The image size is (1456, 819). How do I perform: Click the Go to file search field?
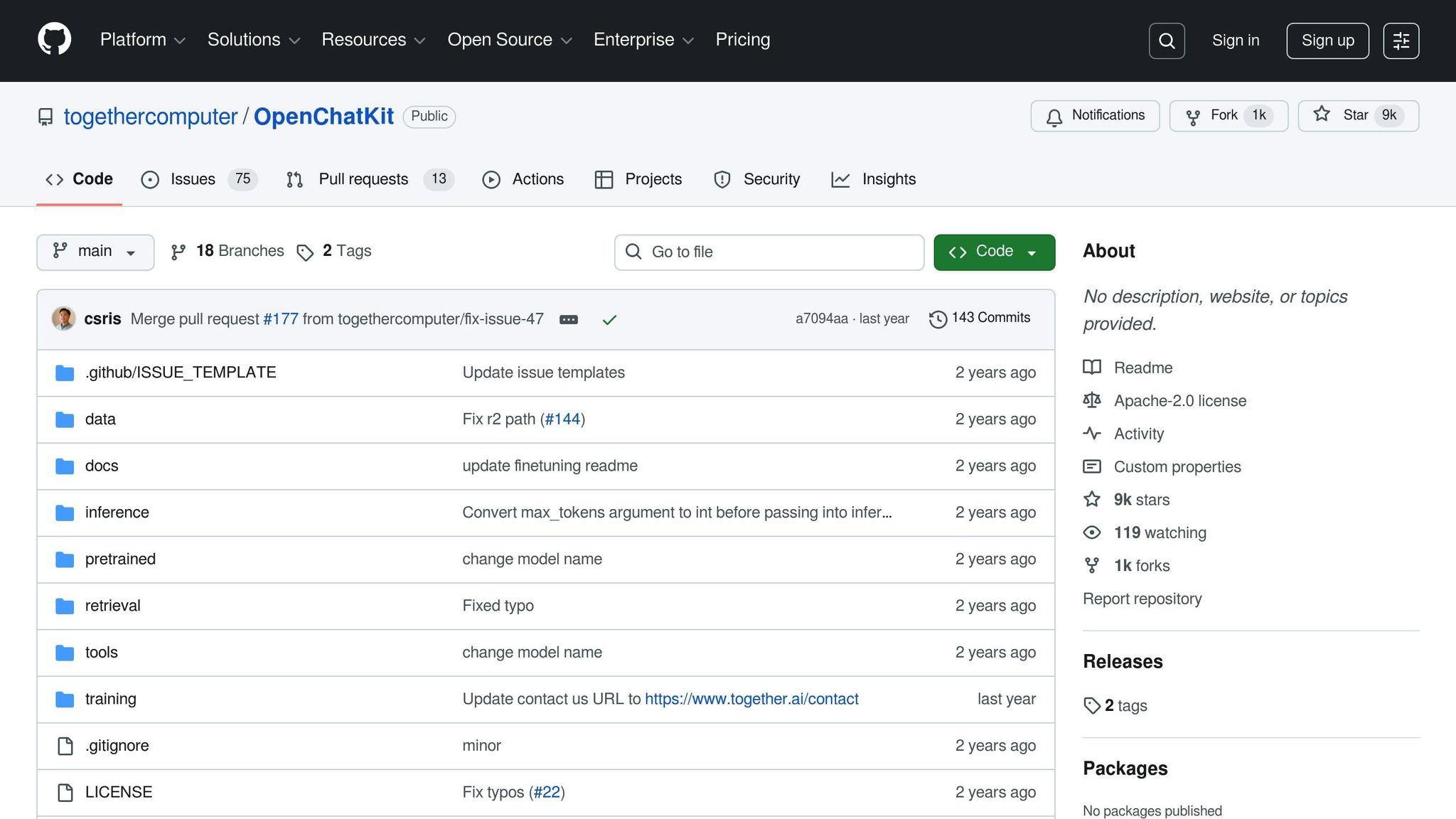click(768, 252)
